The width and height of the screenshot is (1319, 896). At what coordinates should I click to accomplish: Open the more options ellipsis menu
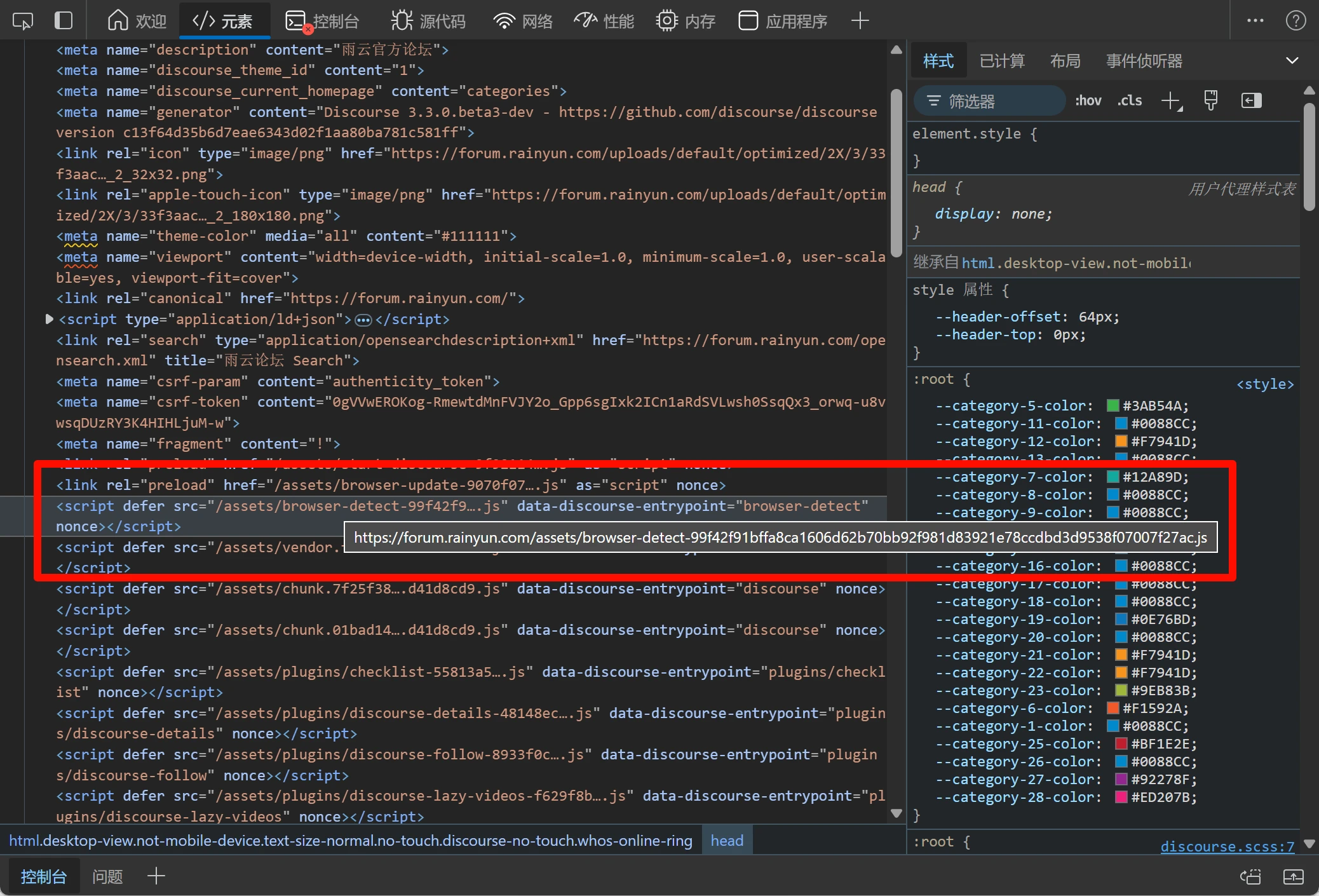[x=1255, y=21]
